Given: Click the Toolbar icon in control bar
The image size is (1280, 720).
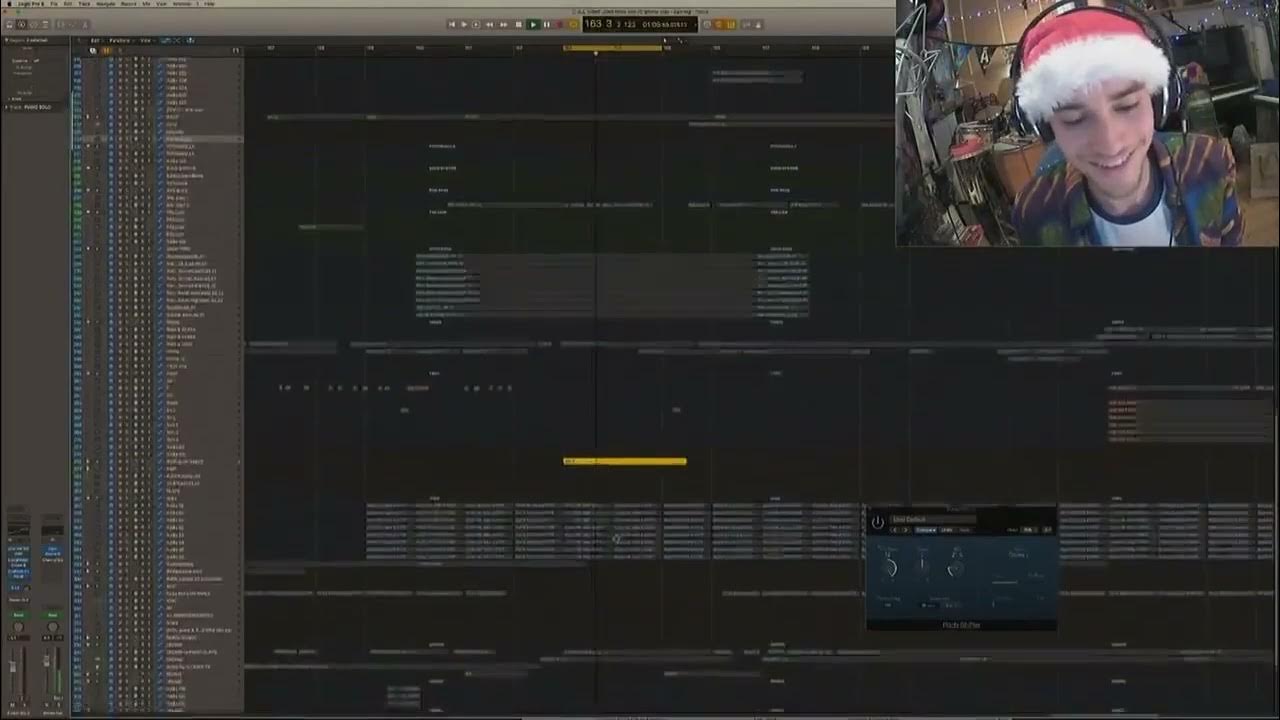Looking at the screenshot, I should (45, 24).
